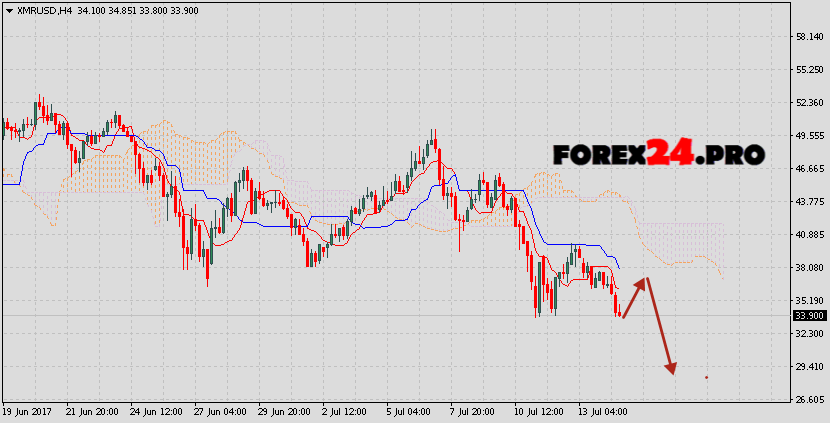Click the 33.900 current price tag
Image resolution: width=830 pixels, height=423 pixels.
[x=808, y=316]
